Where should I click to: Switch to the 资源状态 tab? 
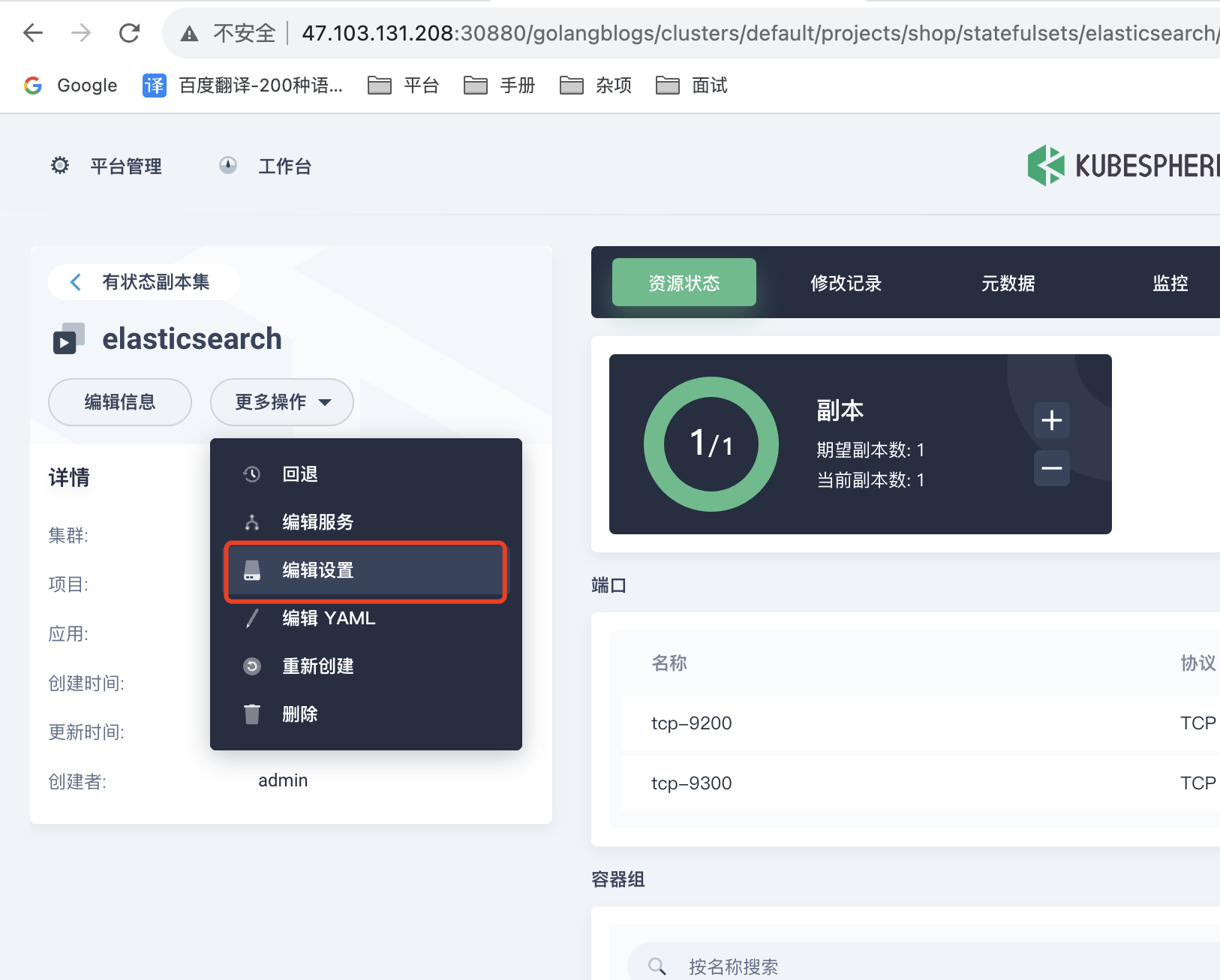684,282
